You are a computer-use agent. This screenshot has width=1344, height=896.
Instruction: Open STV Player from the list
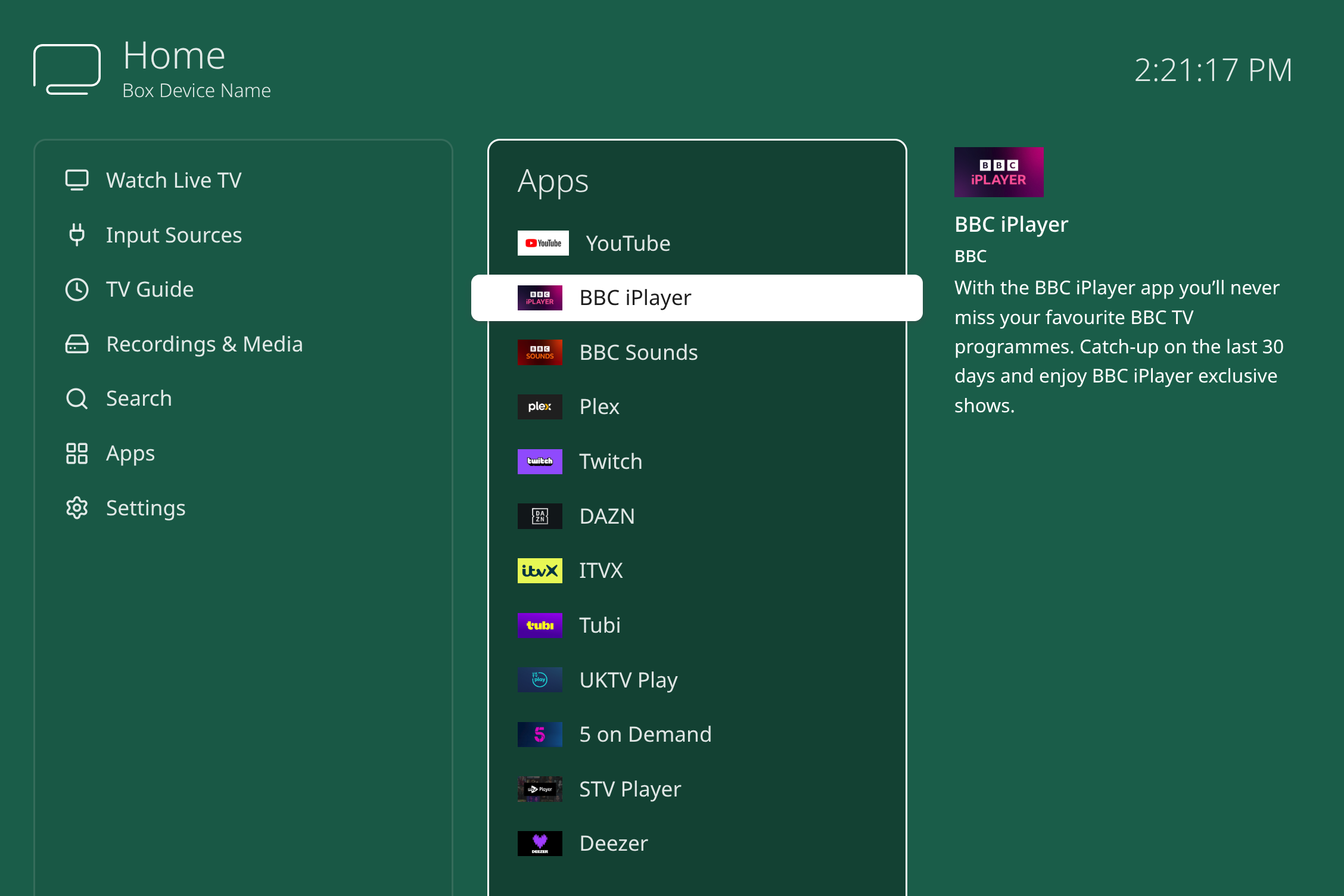point(630,789)
